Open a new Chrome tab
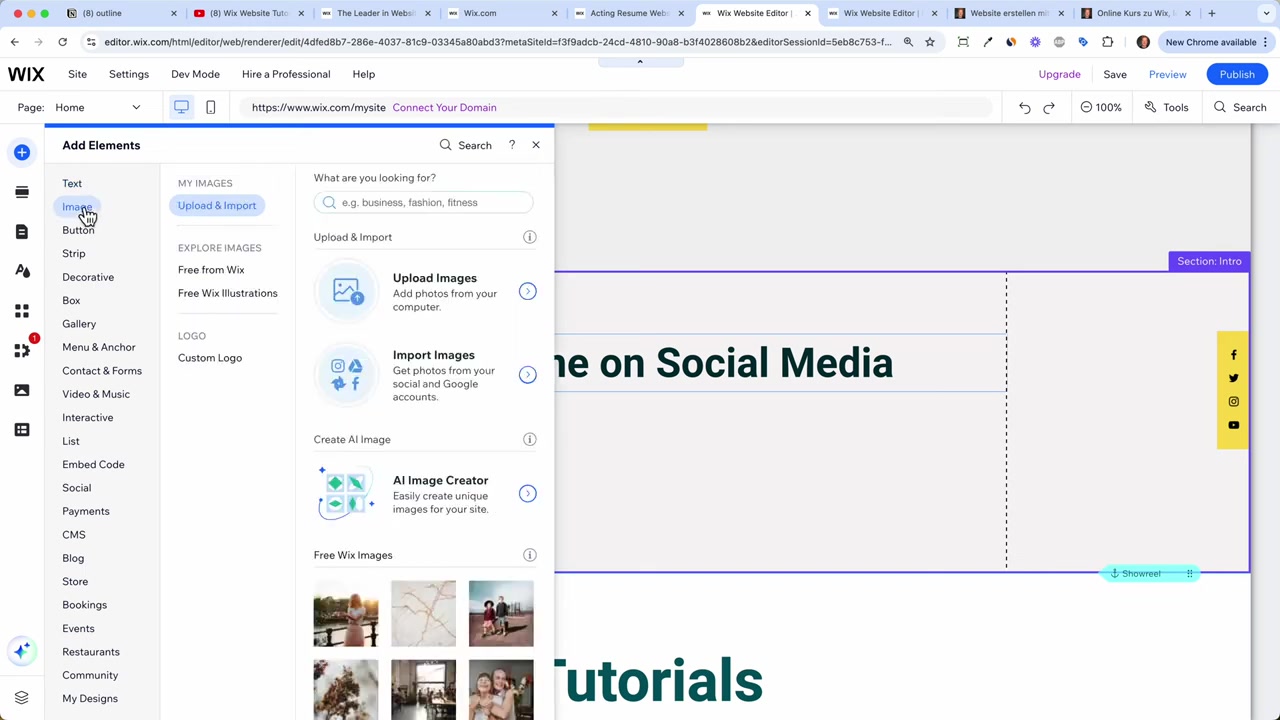Image resolution: width=1280 pixels, height=720 pixels. (x=1211, y=13)
